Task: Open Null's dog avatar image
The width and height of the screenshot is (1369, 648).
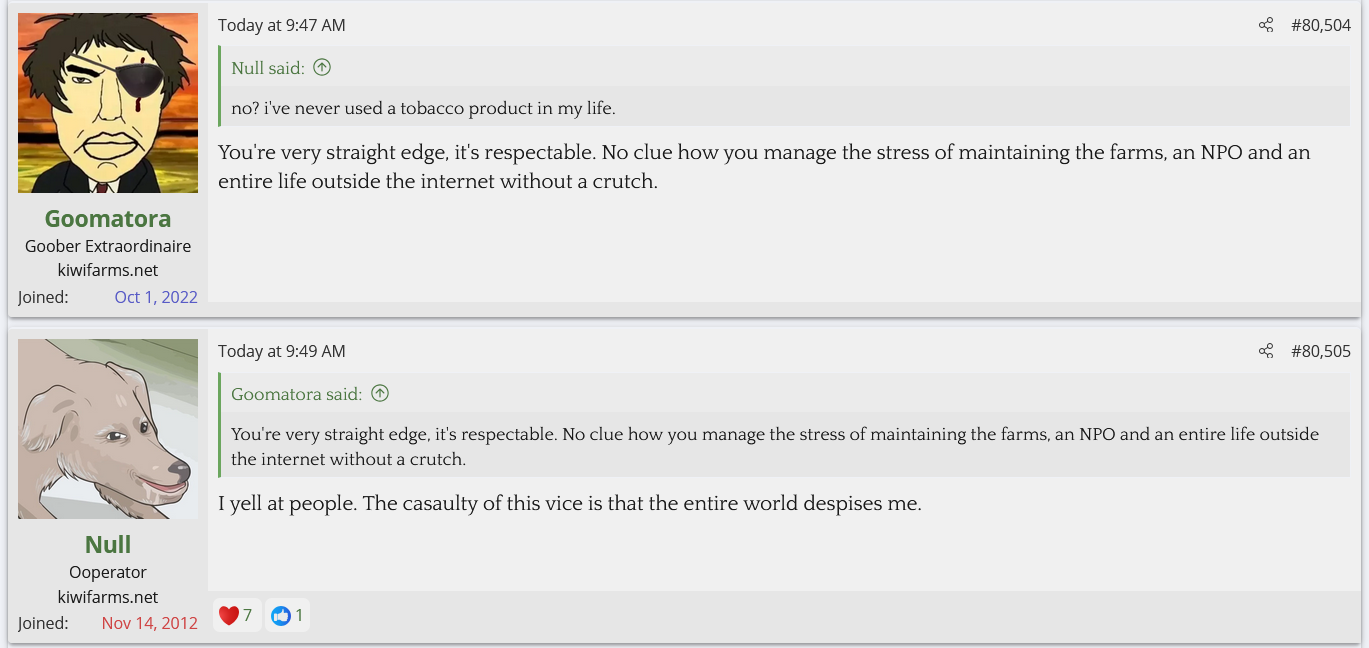Action: pyautogui.click(x=108, y=429)
